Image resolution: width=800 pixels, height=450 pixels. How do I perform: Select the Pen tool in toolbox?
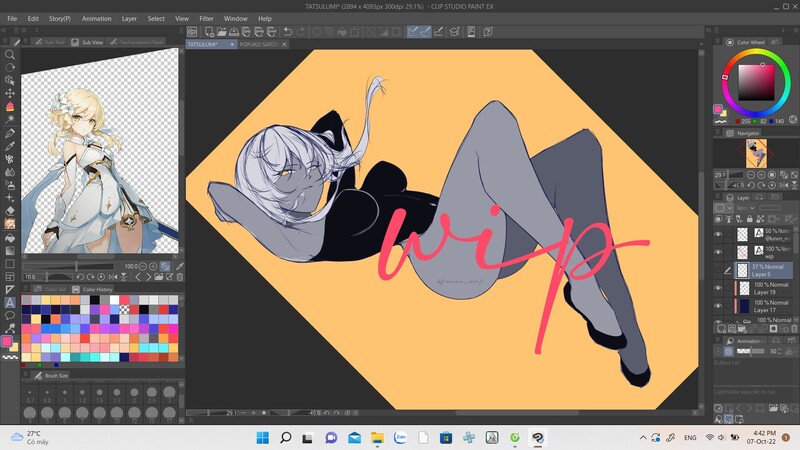(10, 133)
